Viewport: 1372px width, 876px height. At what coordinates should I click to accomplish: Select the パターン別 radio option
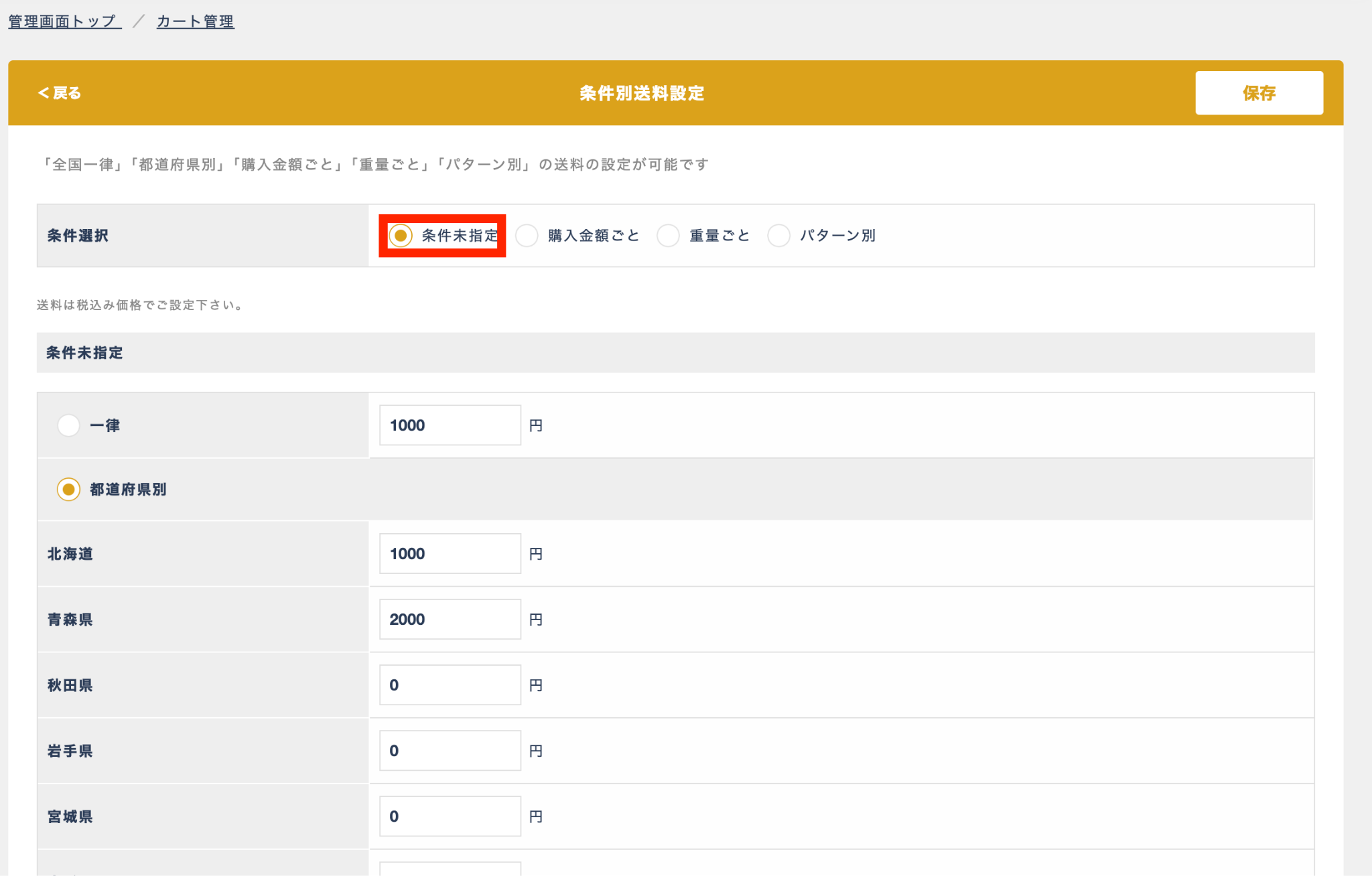click(779, 236)
